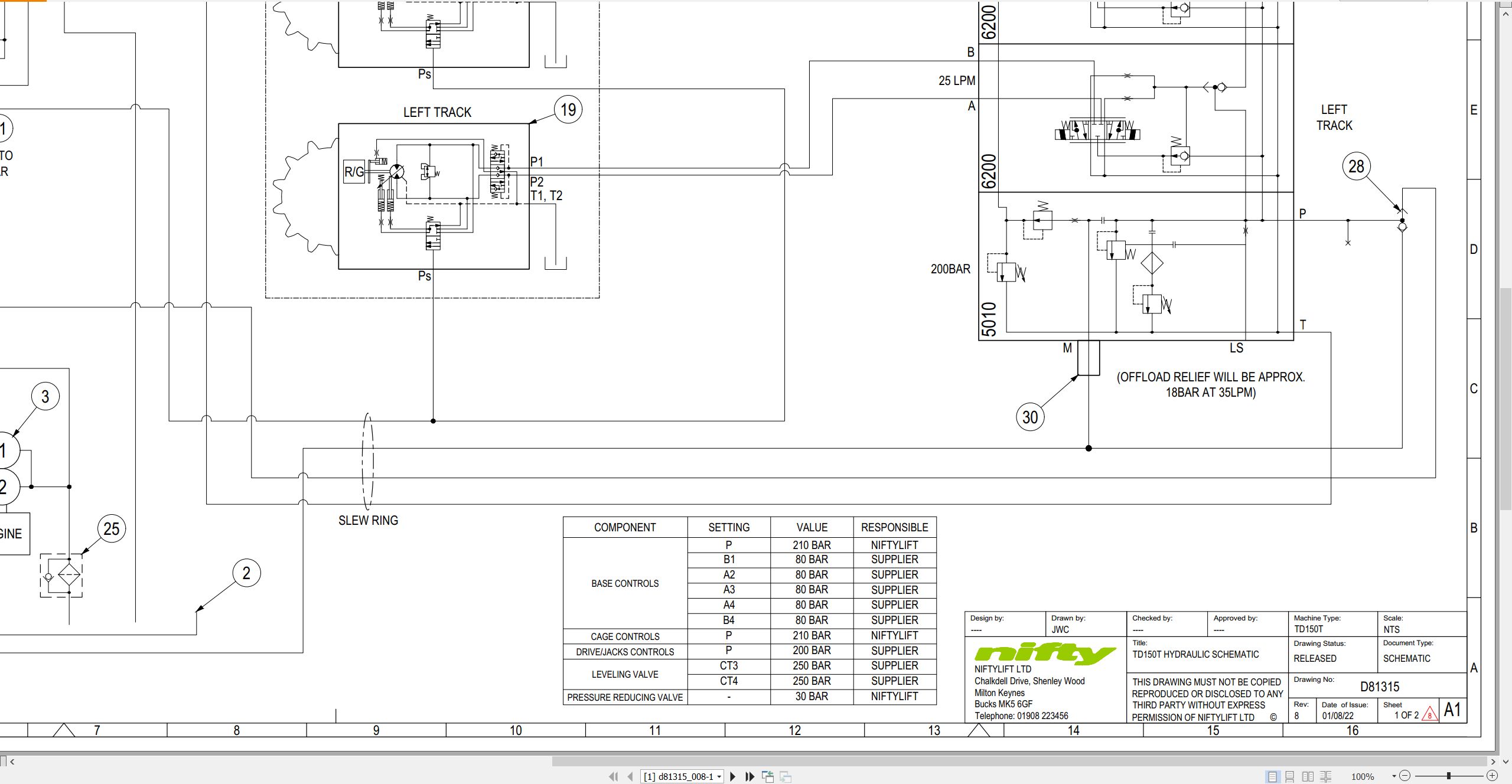This screenshot has height=784, width=1512.
Task: Click the date of issue '01/08/22'
Action: 1338,716
